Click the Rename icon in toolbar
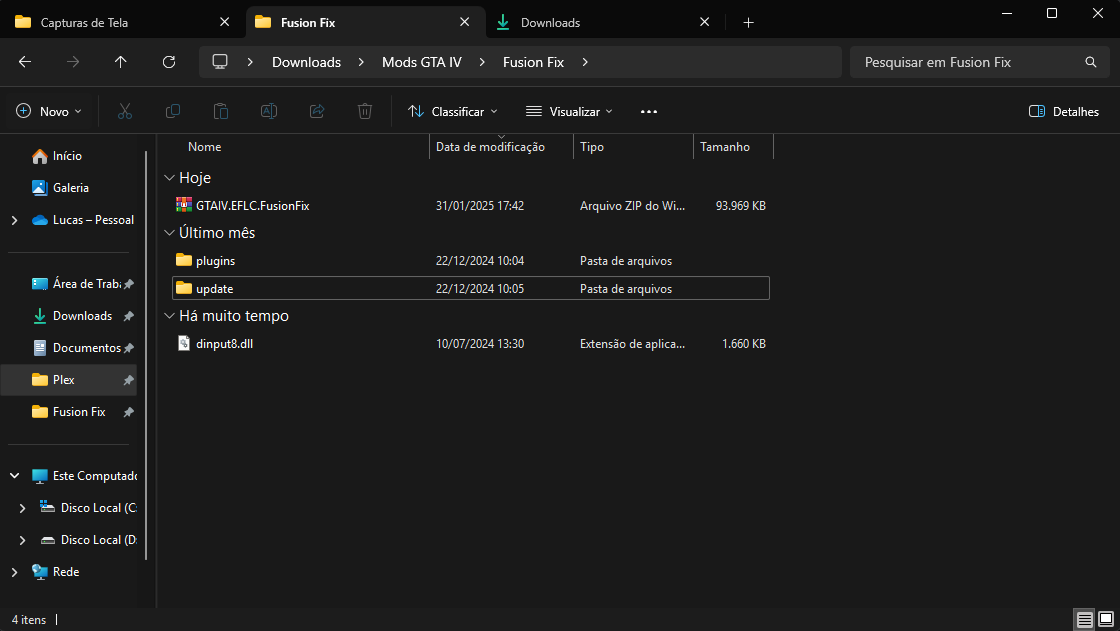 click(269, 111)
